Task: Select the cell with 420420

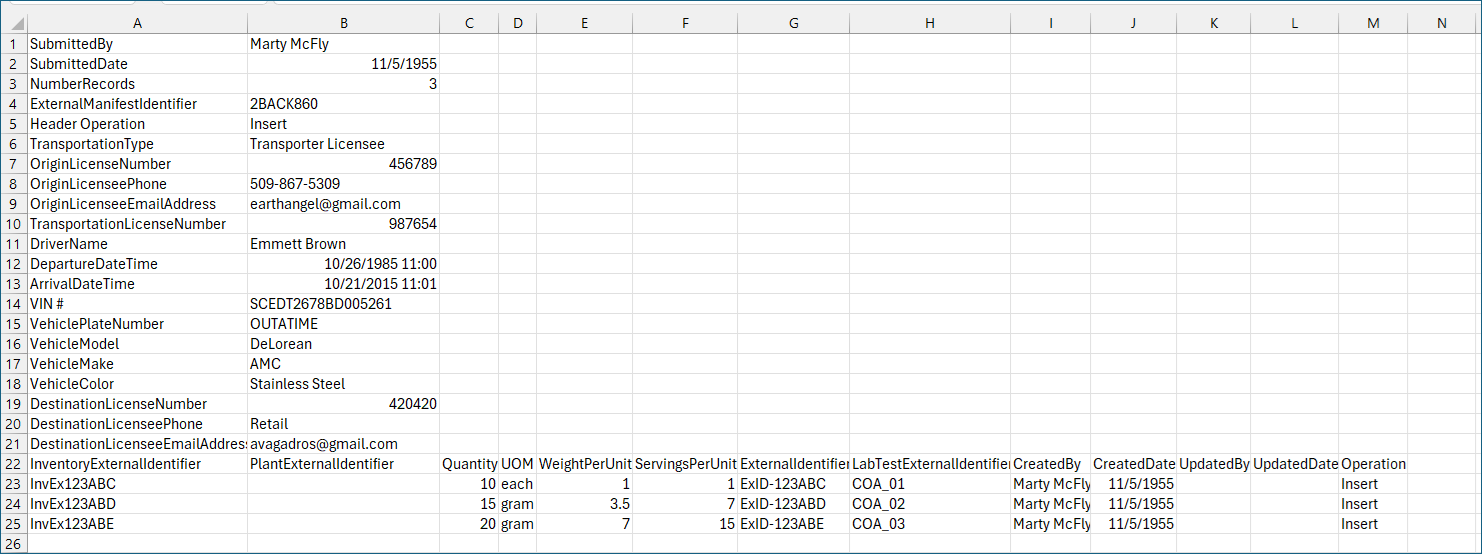Action: [343, 404]
